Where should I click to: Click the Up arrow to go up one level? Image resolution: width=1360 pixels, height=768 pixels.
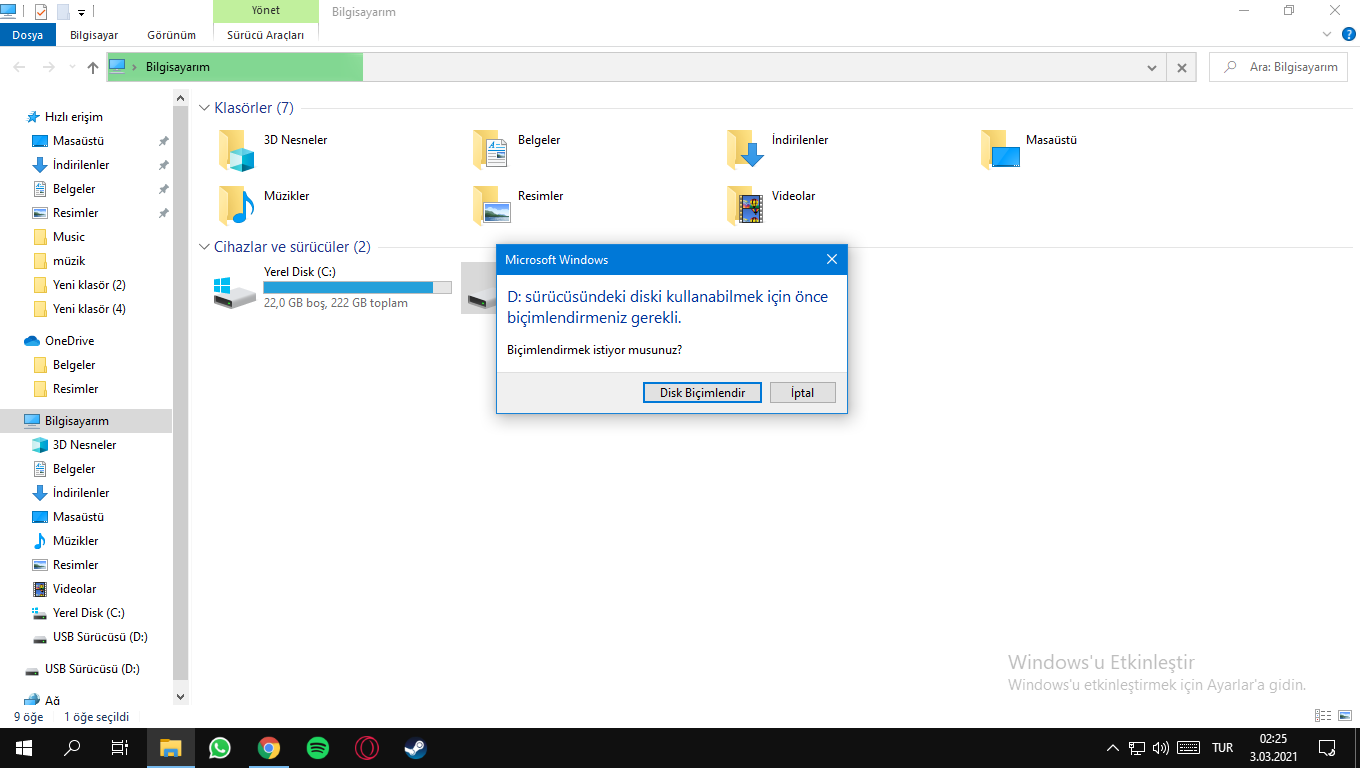(93, 67)
